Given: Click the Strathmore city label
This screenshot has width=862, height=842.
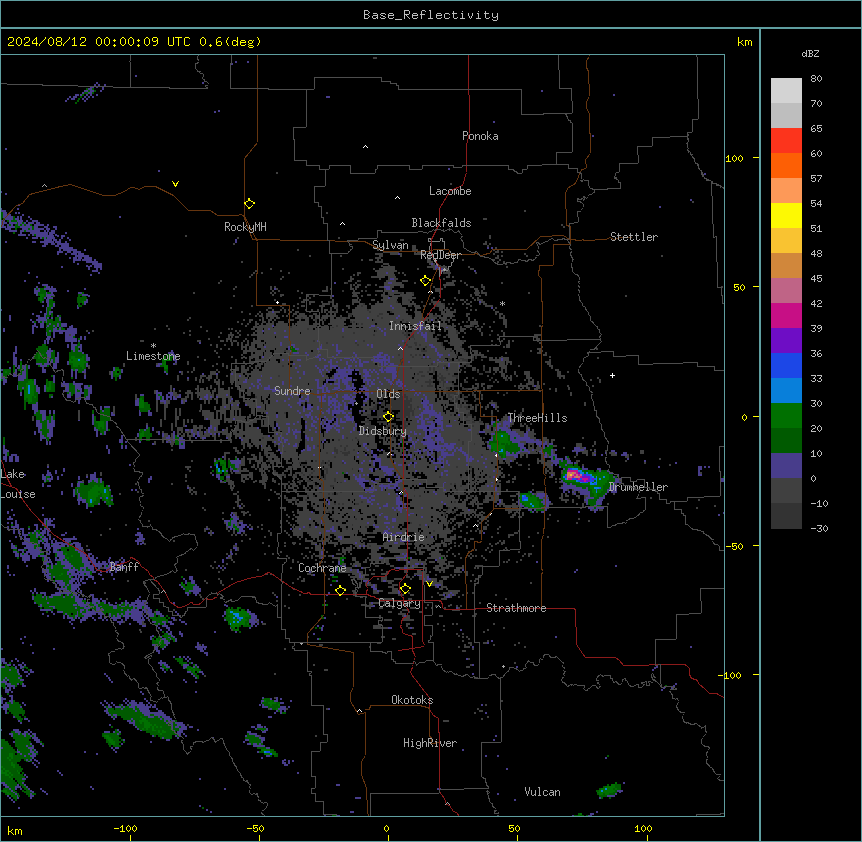Looking at the screenshot, I should (516, 608).
